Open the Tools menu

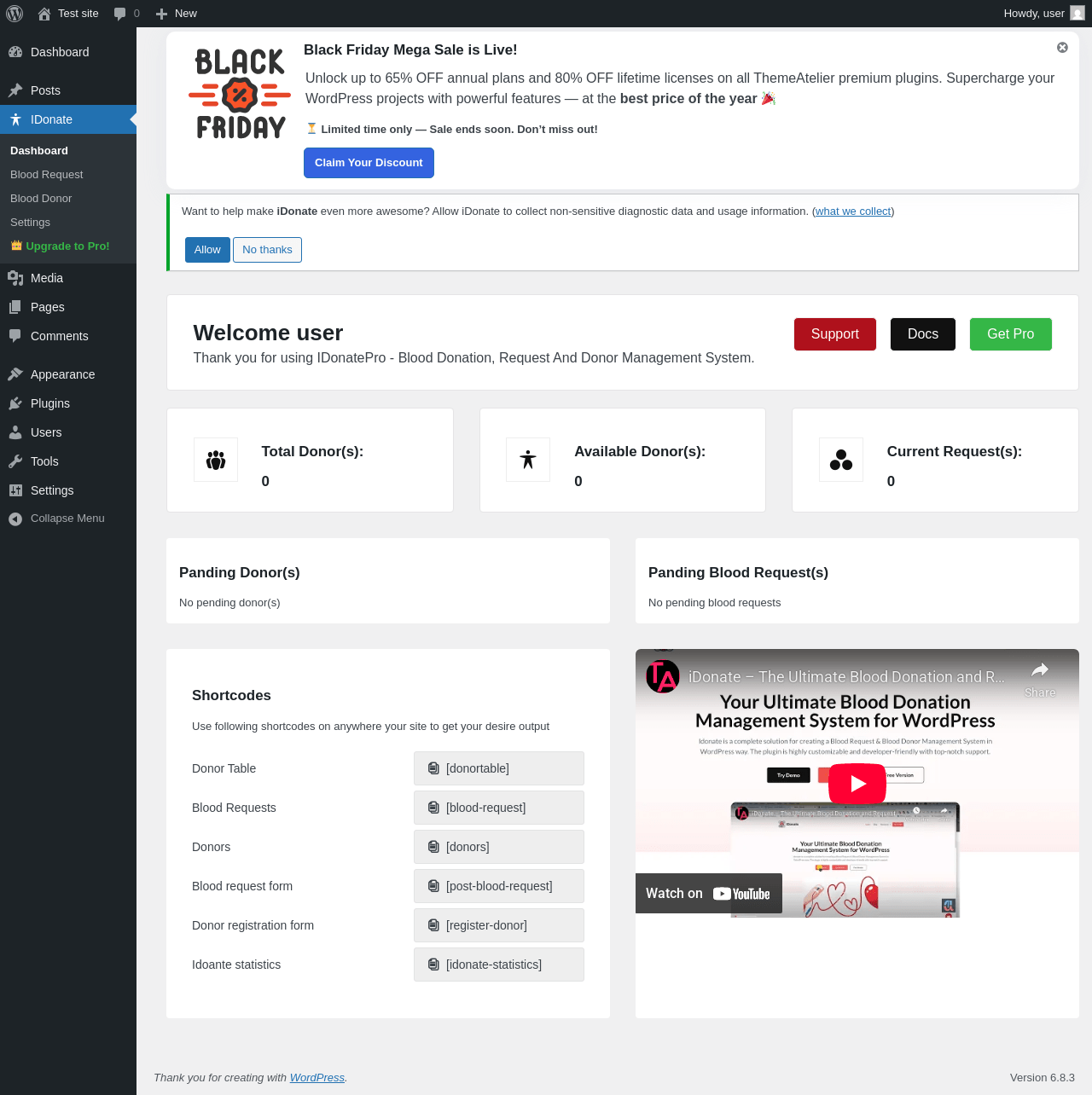pos(68,461)
